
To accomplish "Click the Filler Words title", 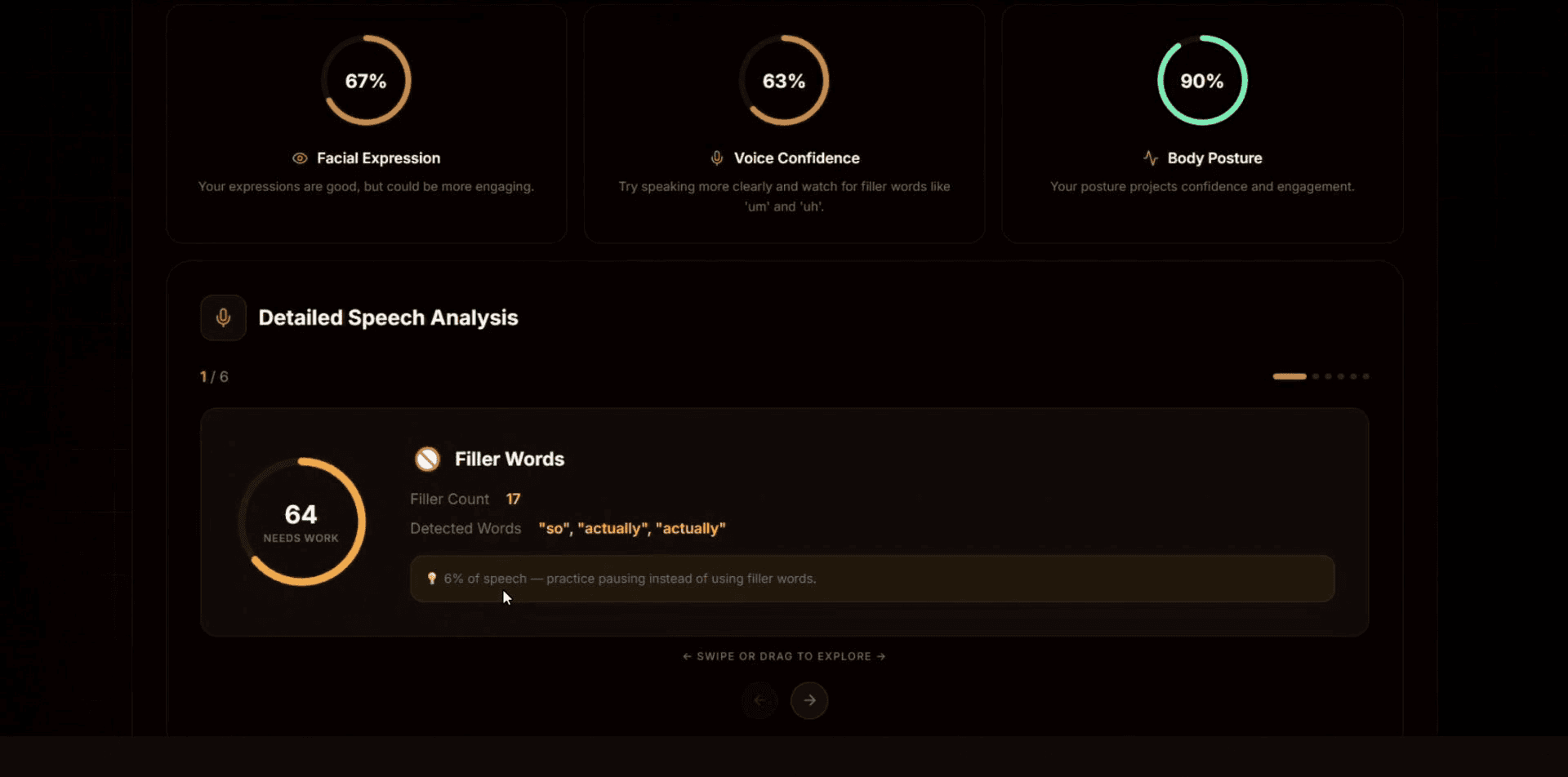I will pyautogui.click(x=510, y=460).
